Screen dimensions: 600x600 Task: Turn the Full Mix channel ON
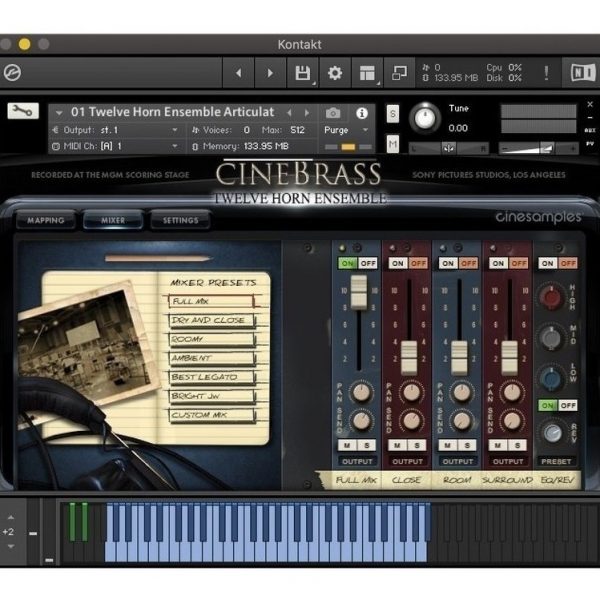348,263
